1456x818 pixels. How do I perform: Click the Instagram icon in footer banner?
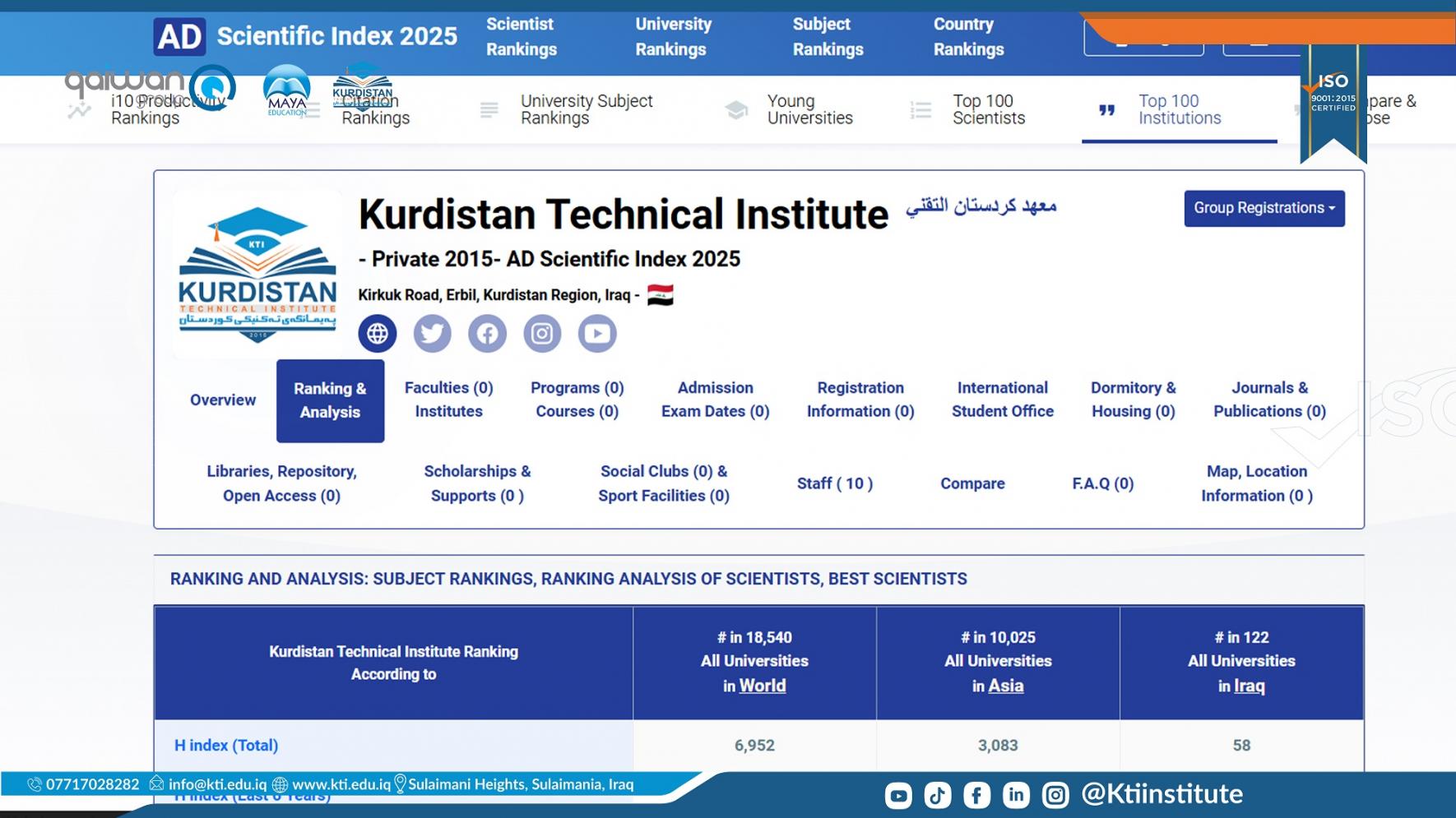[x=1055, y=795]
